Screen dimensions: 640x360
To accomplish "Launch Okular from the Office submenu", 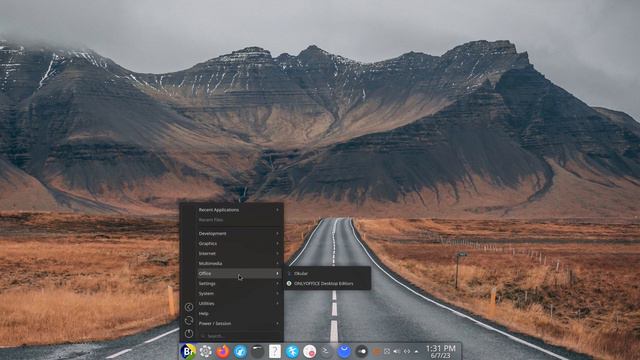I will point(328,273).
